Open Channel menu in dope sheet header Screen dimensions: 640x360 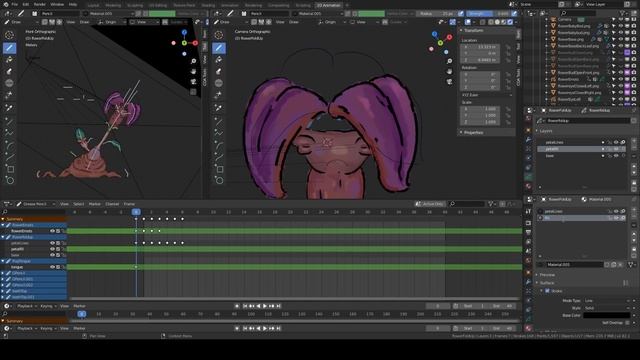(x=112, y=204)
